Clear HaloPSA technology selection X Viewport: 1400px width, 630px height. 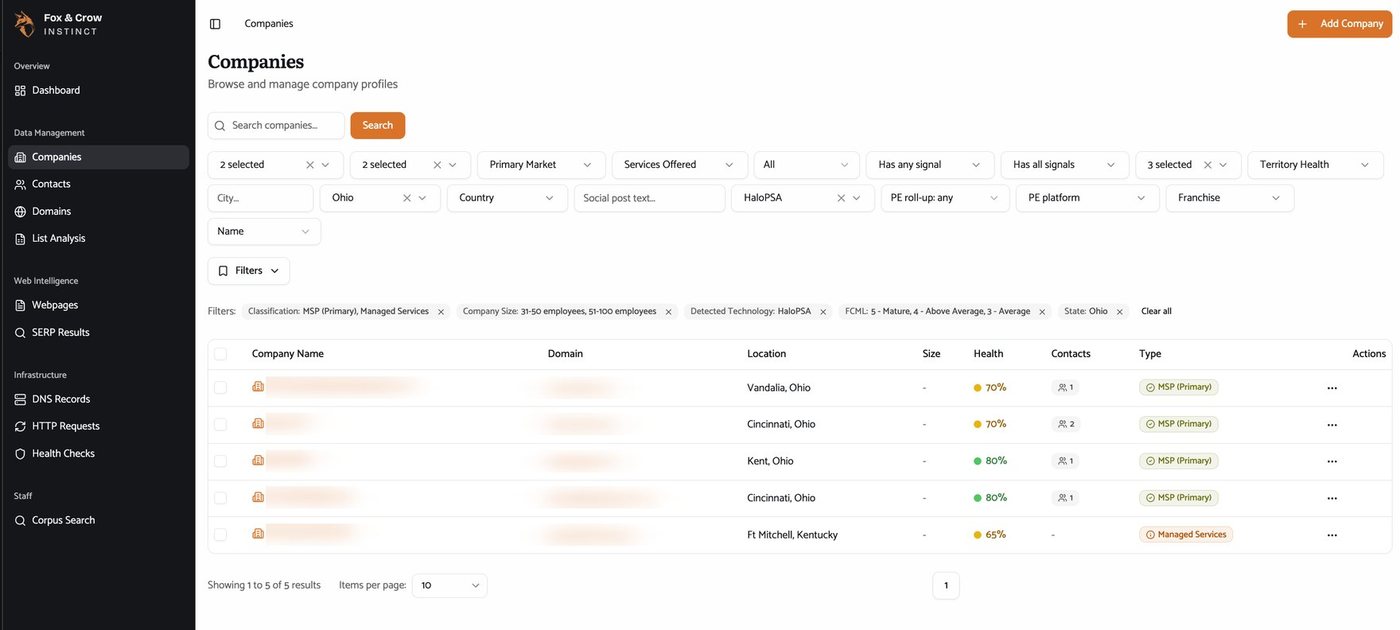tap(841, 198)
